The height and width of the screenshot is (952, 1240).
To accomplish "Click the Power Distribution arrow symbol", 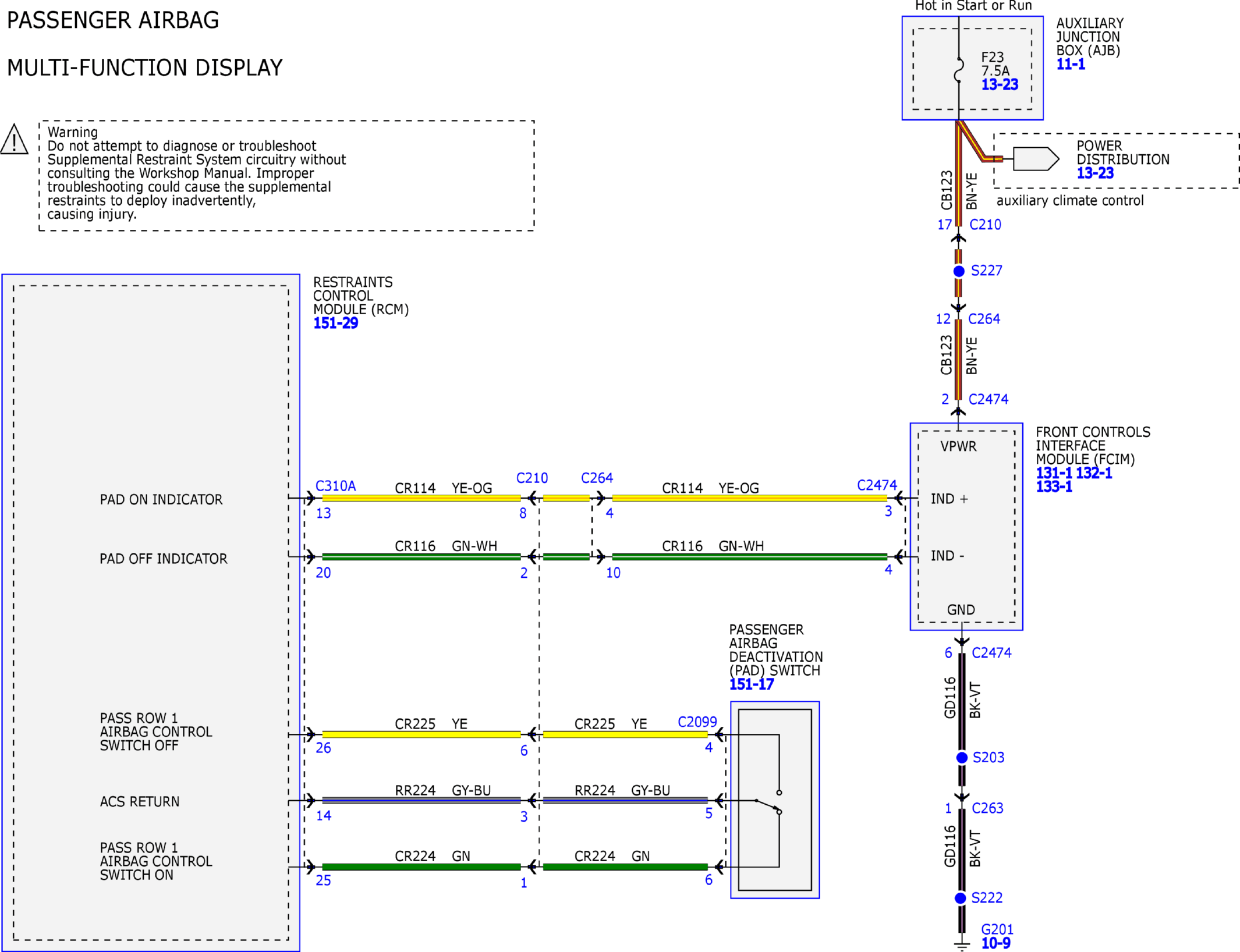I will [1036, 159].
